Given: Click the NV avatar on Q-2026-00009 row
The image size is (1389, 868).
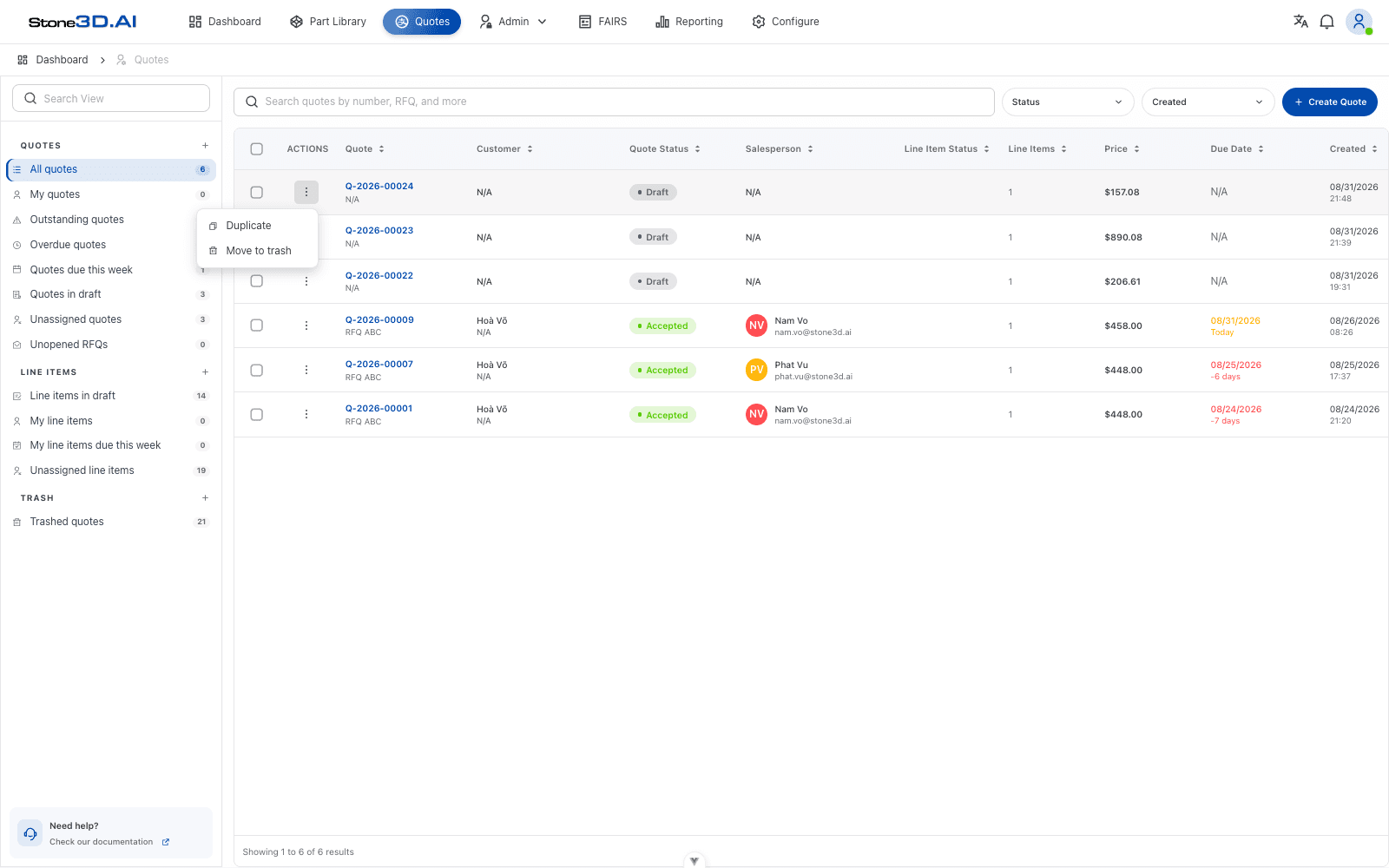Looking at the screenshot, I should click(756, 325).
